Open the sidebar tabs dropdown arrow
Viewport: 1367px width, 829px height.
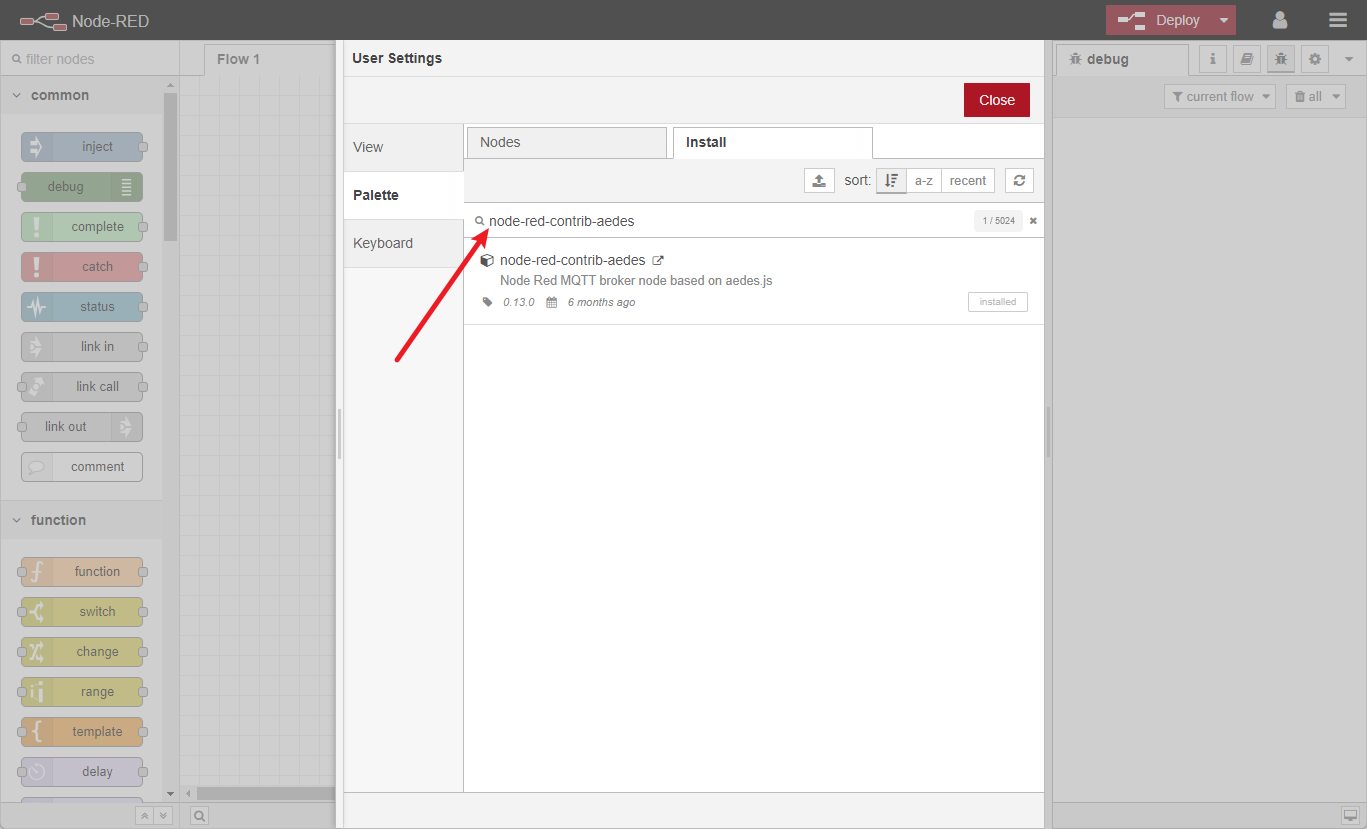pos(1348,59)
